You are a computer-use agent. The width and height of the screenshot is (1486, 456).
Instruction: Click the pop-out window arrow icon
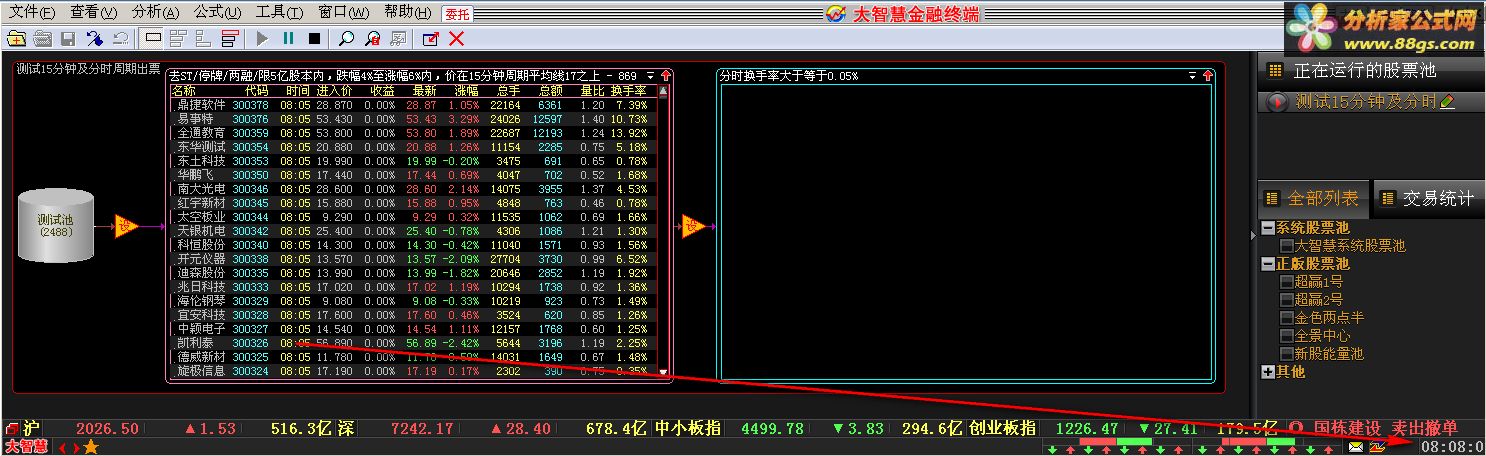tap(431, 39)
